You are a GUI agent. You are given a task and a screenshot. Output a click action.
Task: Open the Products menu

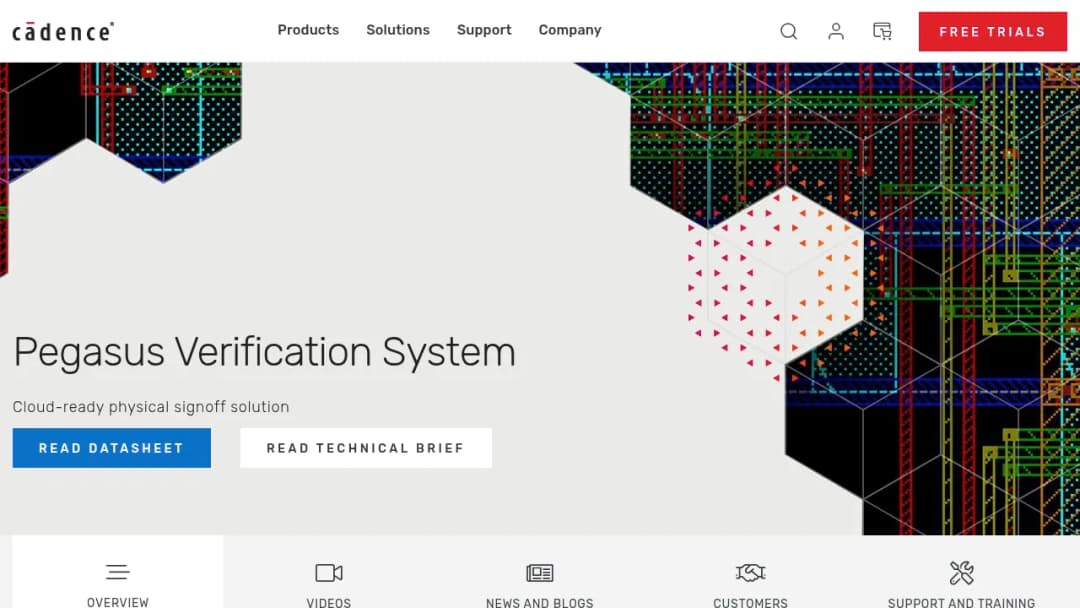tap(308, 30)
